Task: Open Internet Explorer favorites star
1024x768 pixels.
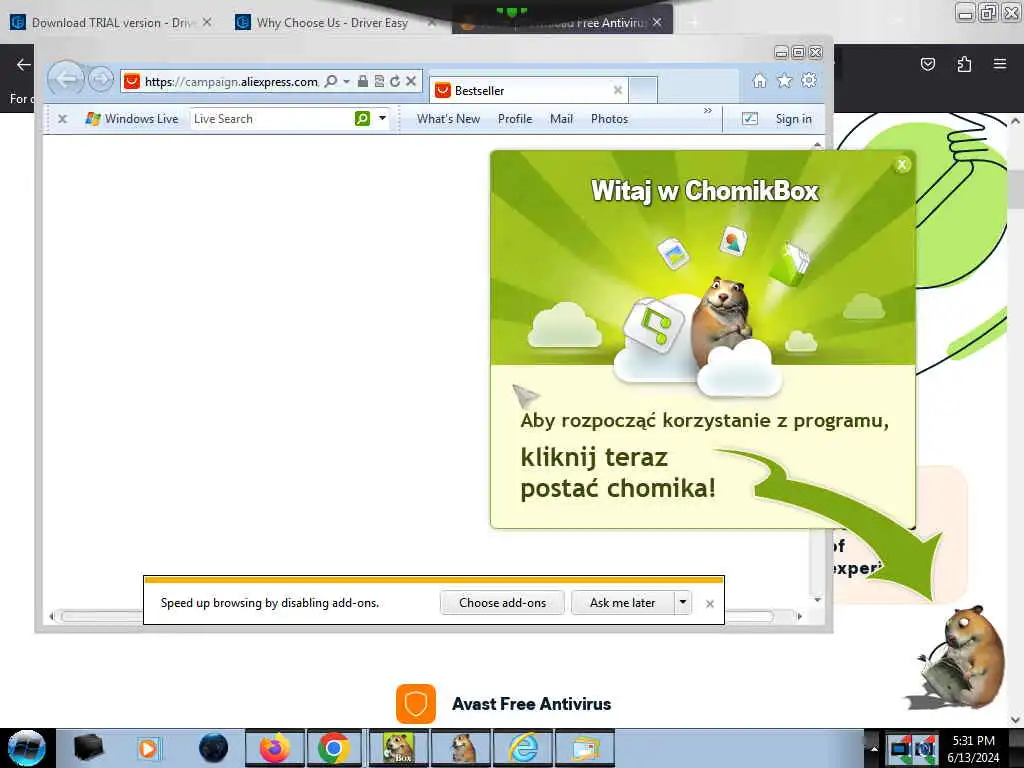Action: [x=784, y=80]
